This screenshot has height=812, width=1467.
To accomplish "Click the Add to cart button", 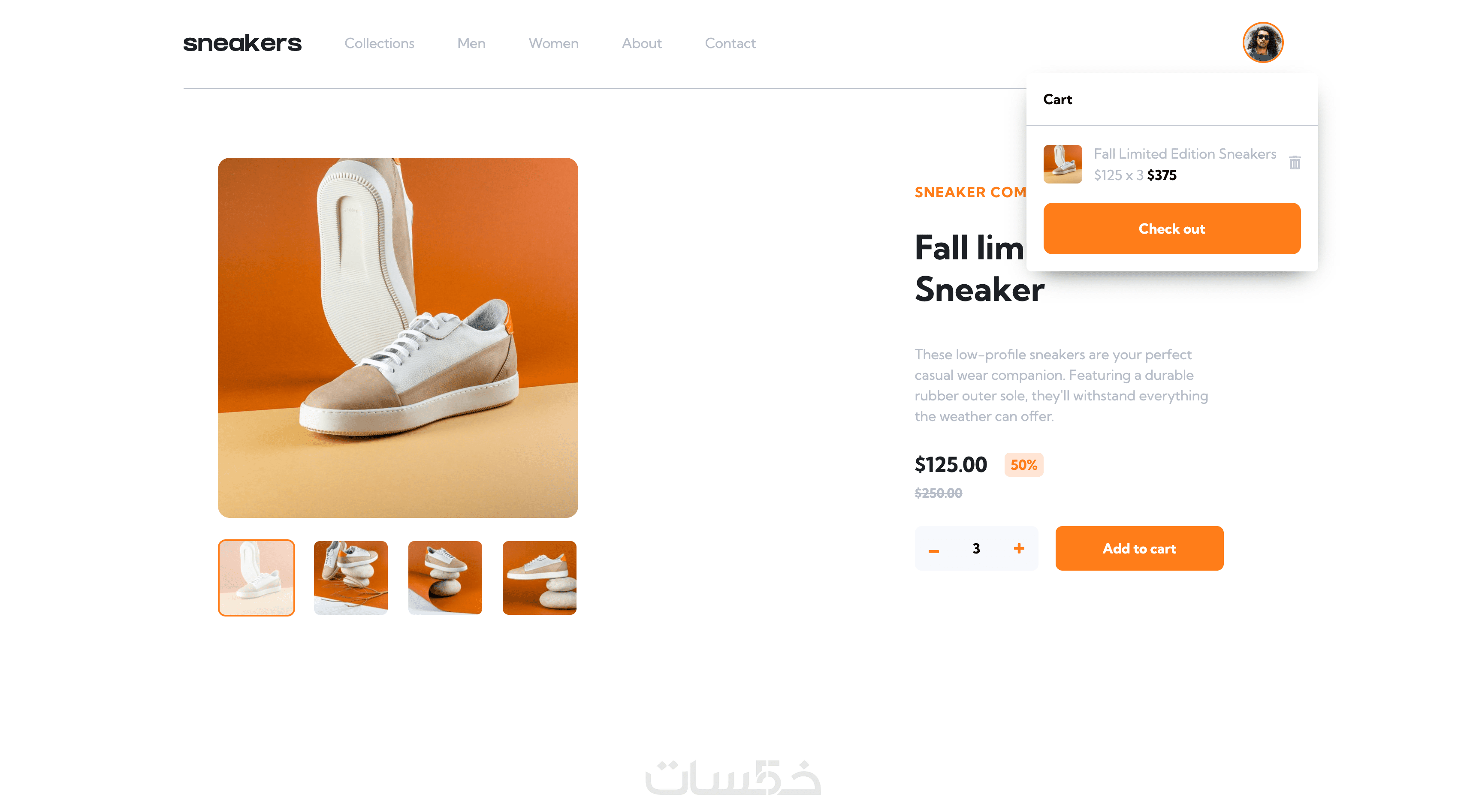I will [x=1139, y=548].
